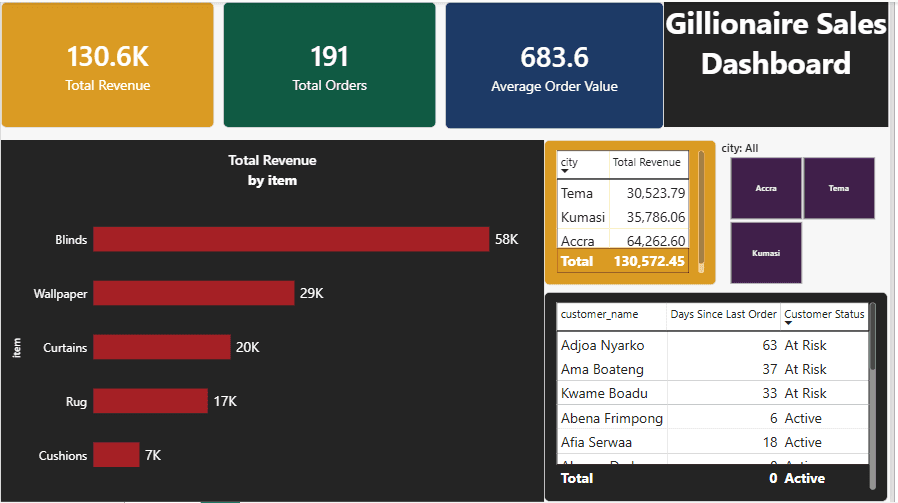Click Active status for Abena Frimpong
898x503 pixels.
[803, 418]
